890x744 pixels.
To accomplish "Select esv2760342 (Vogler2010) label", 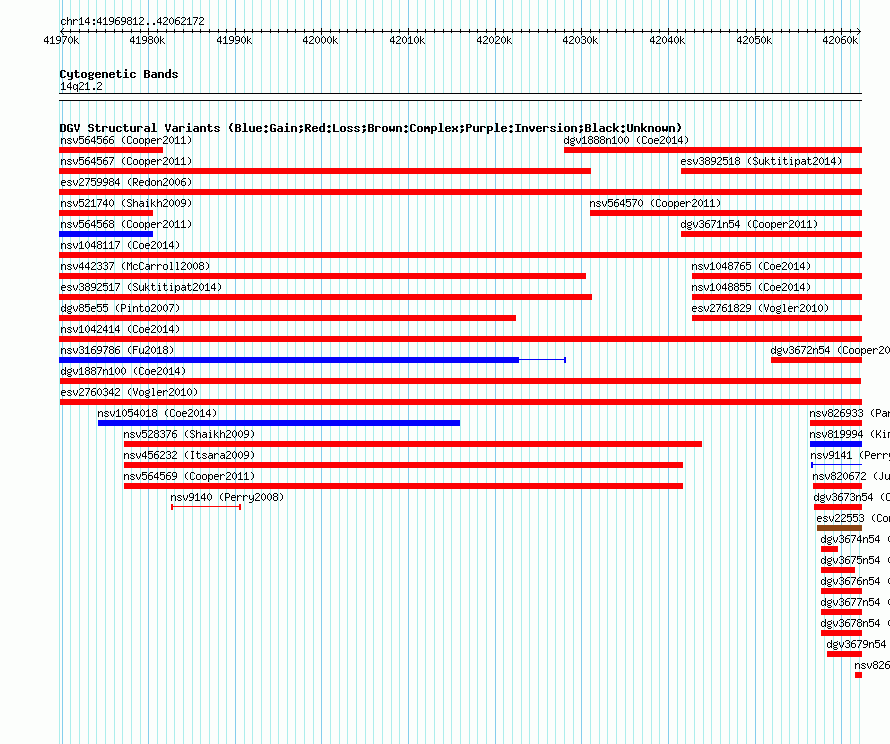I will pos(129,392).
